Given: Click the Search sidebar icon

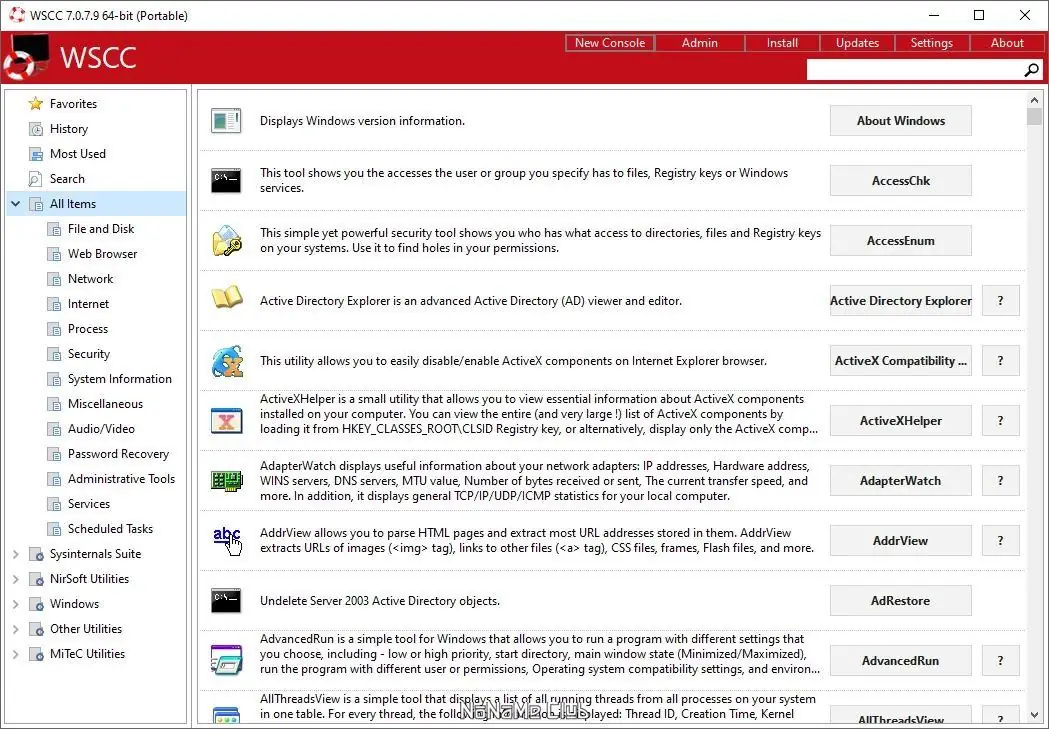Looking at the screenshot, I should point(35,179).
